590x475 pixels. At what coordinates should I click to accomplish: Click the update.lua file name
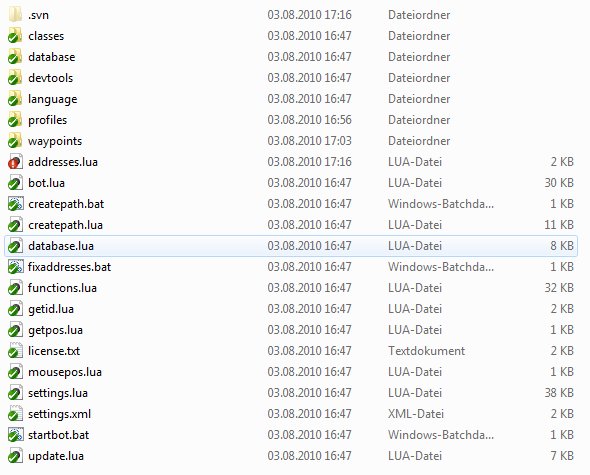tap(56, 457)
